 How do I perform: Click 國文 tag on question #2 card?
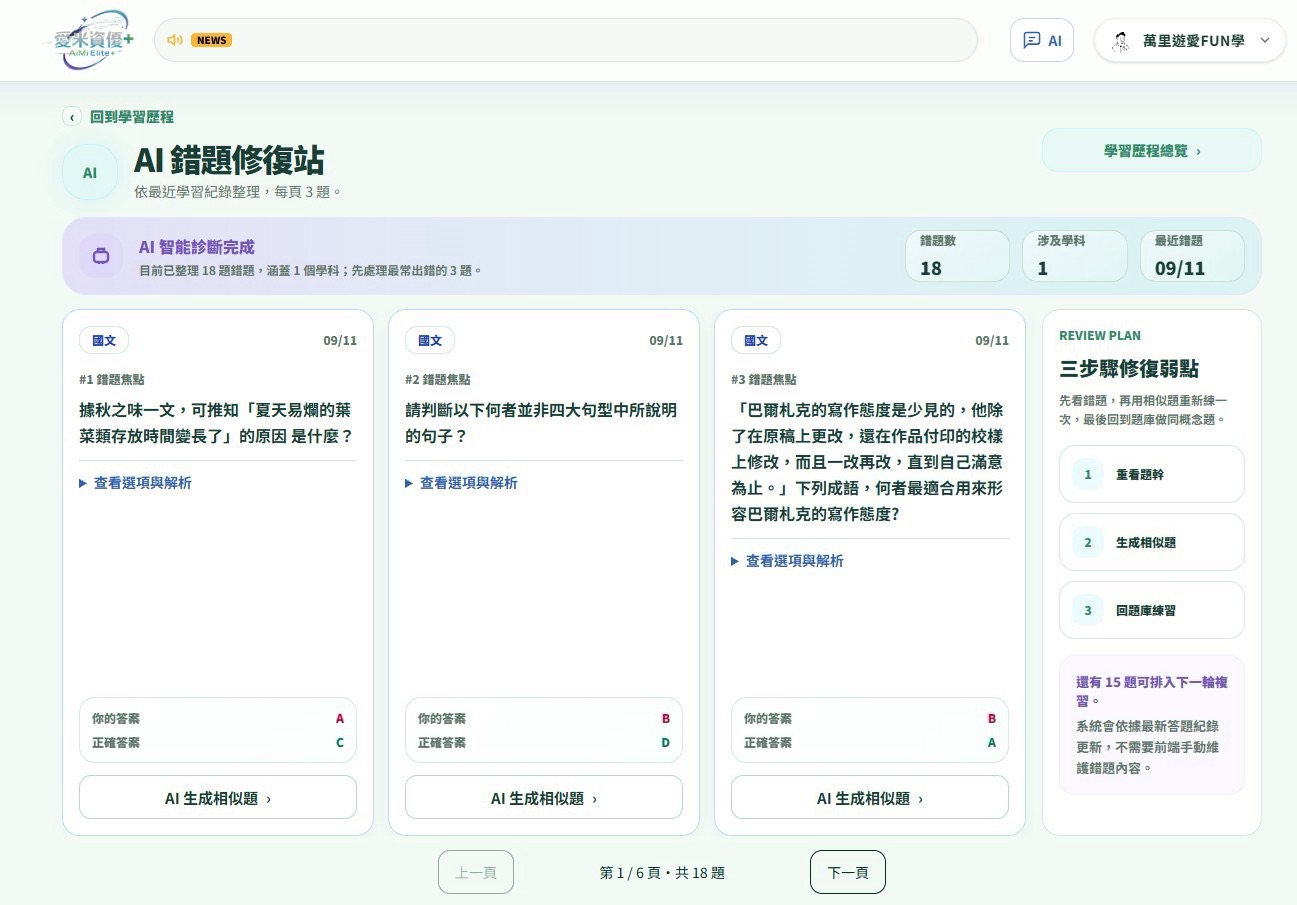430,340
